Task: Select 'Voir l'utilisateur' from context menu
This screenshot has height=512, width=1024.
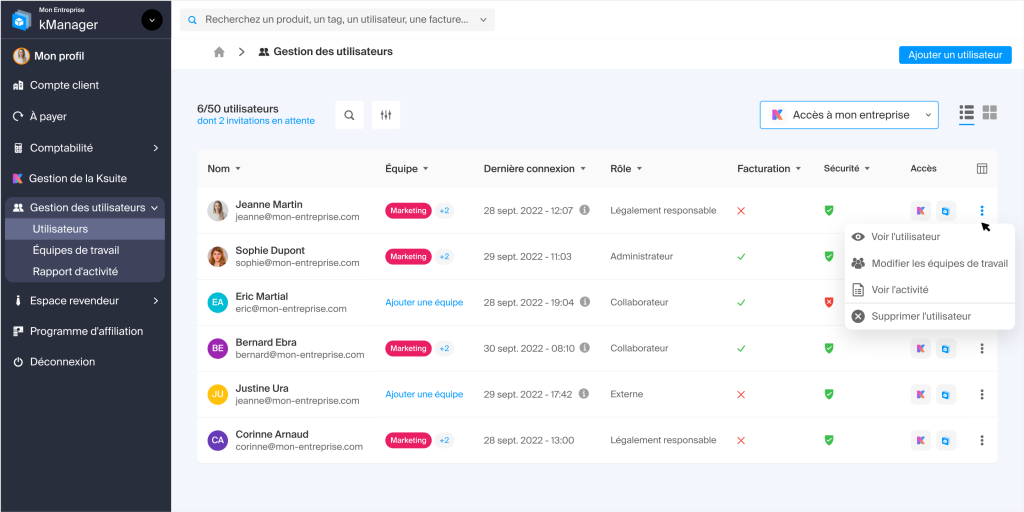Action: 905,237
